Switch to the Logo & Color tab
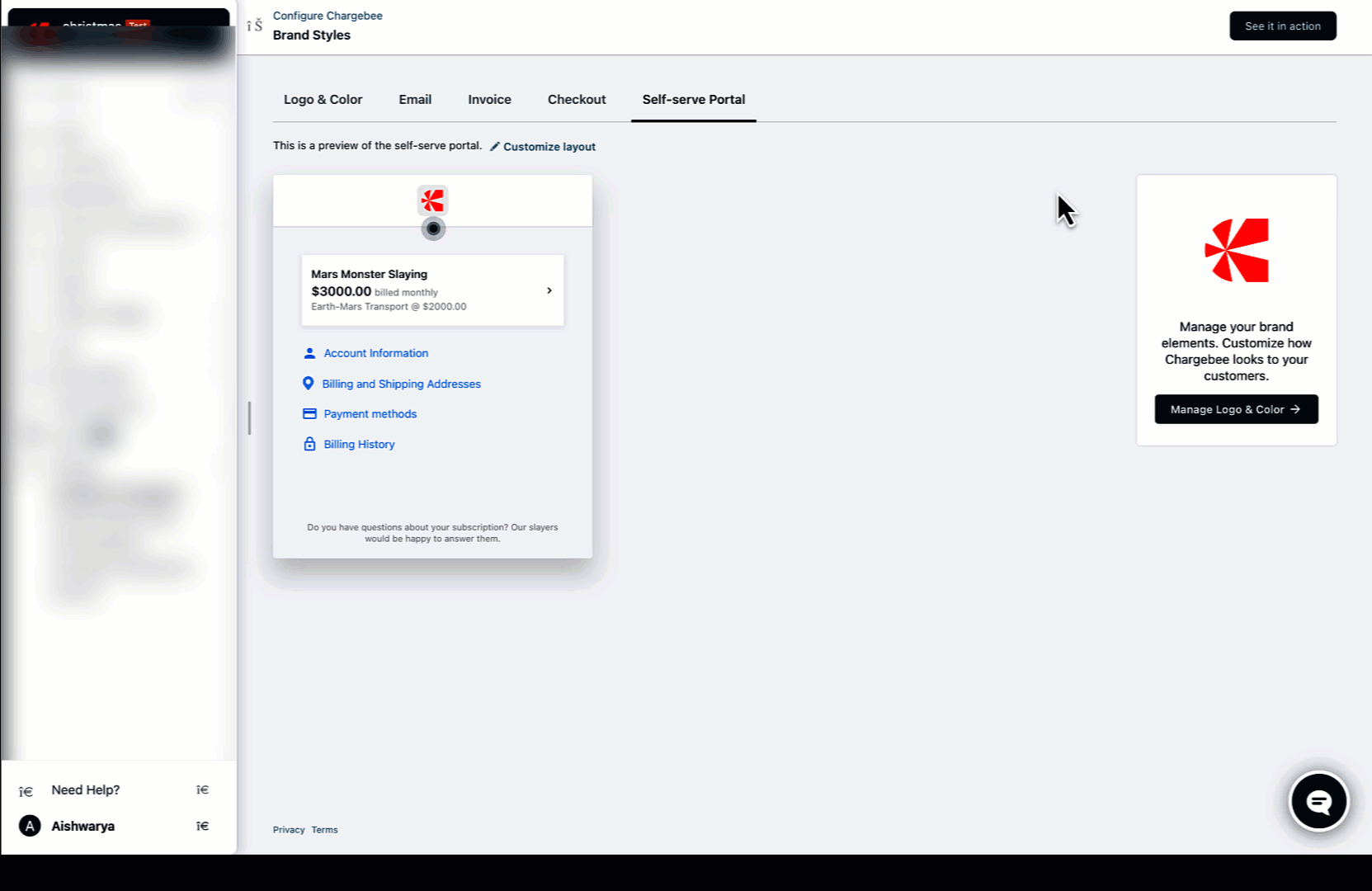 [323, 99]
